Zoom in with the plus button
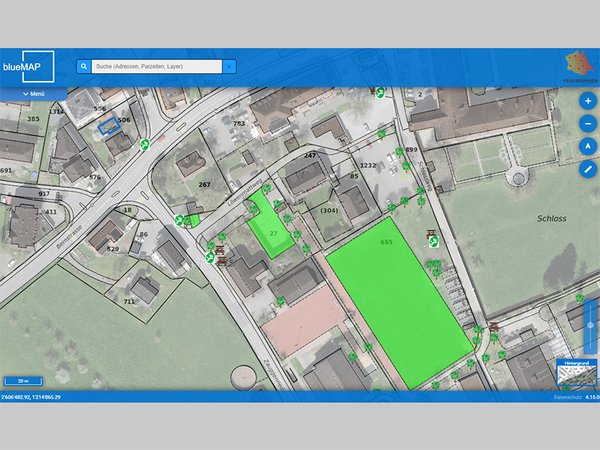This screenshot has height=450, width=600. pyautogui.click(x=588, y=101)
